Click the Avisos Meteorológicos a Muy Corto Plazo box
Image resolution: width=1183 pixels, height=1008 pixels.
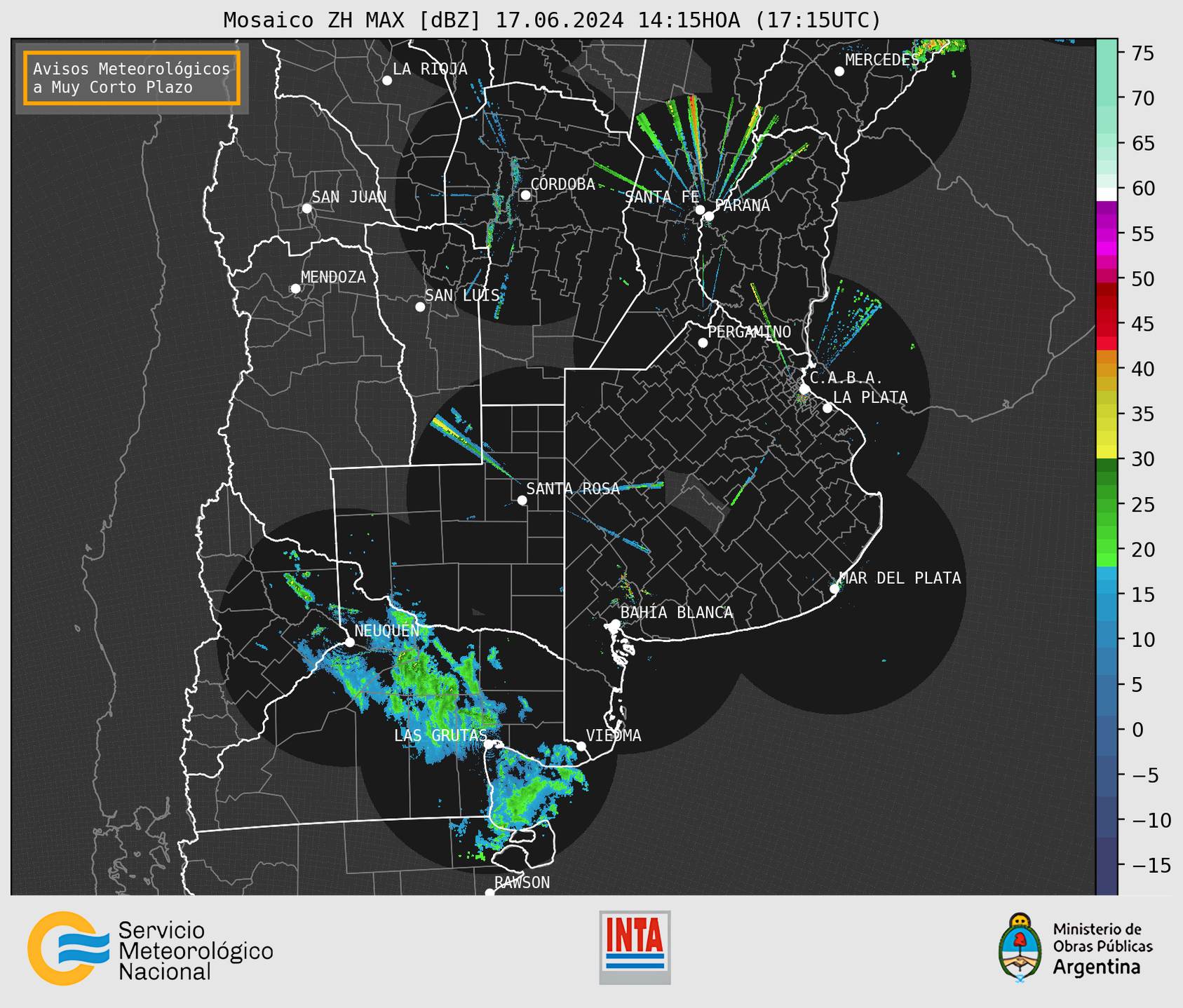132,78
